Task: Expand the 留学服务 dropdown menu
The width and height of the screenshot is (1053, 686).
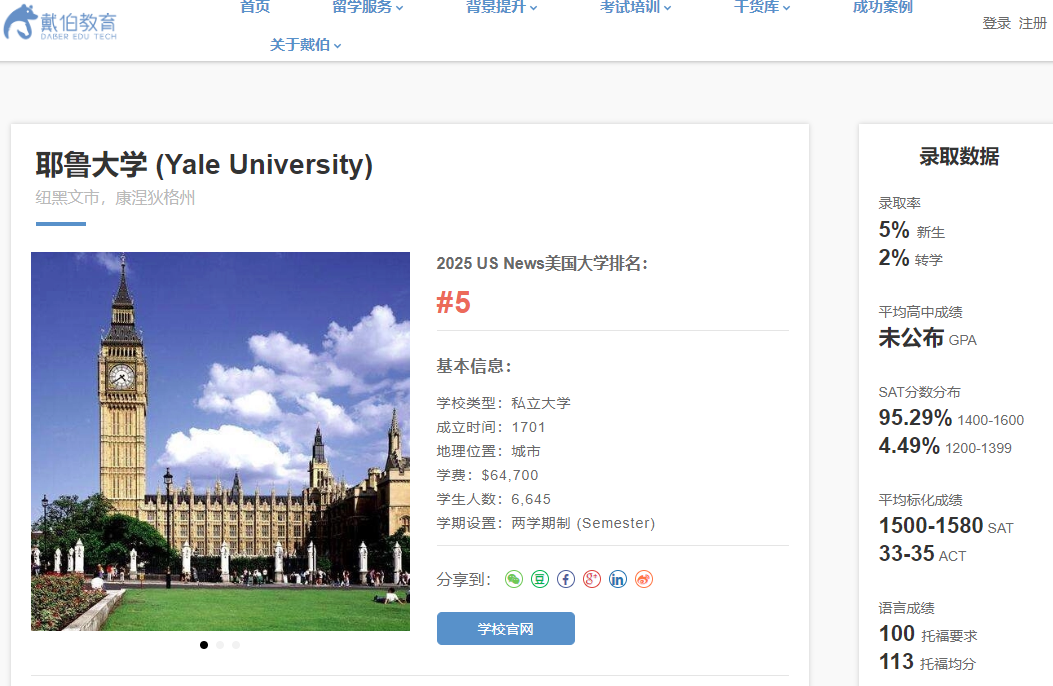Action: coord(364,8)
